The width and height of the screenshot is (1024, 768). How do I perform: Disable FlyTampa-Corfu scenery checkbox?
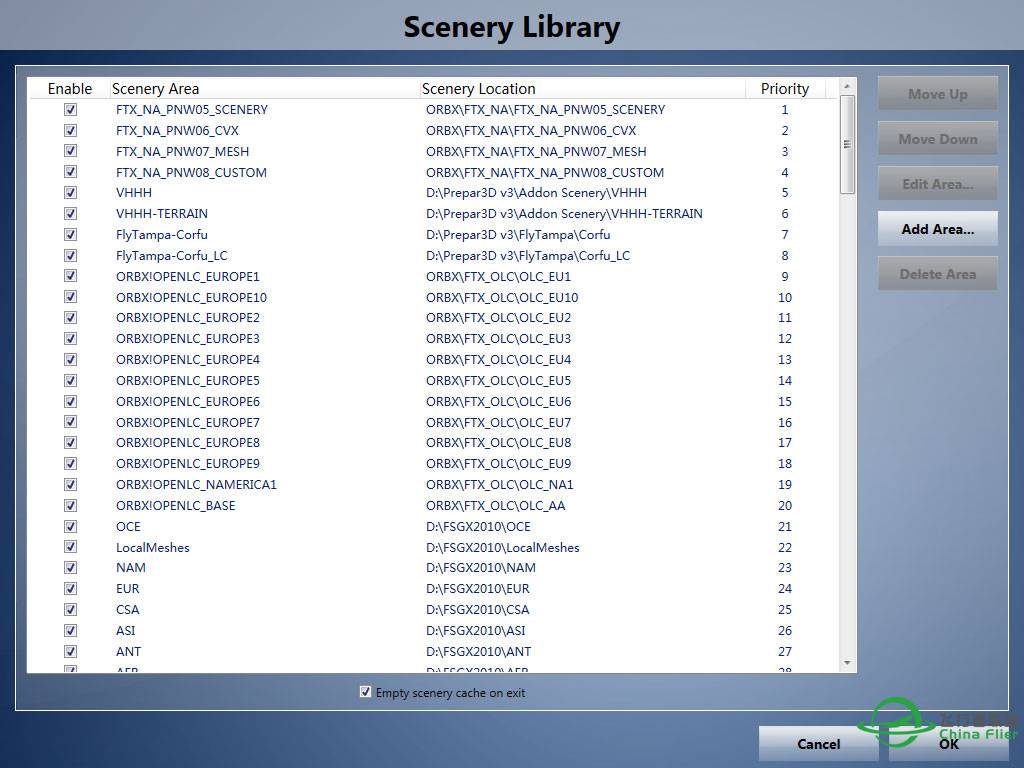(x=70, y=234)
